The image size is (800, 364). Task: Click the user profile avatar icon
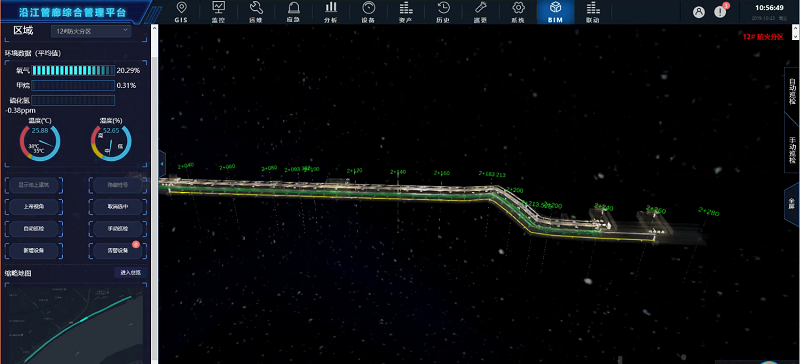point(698,12)
